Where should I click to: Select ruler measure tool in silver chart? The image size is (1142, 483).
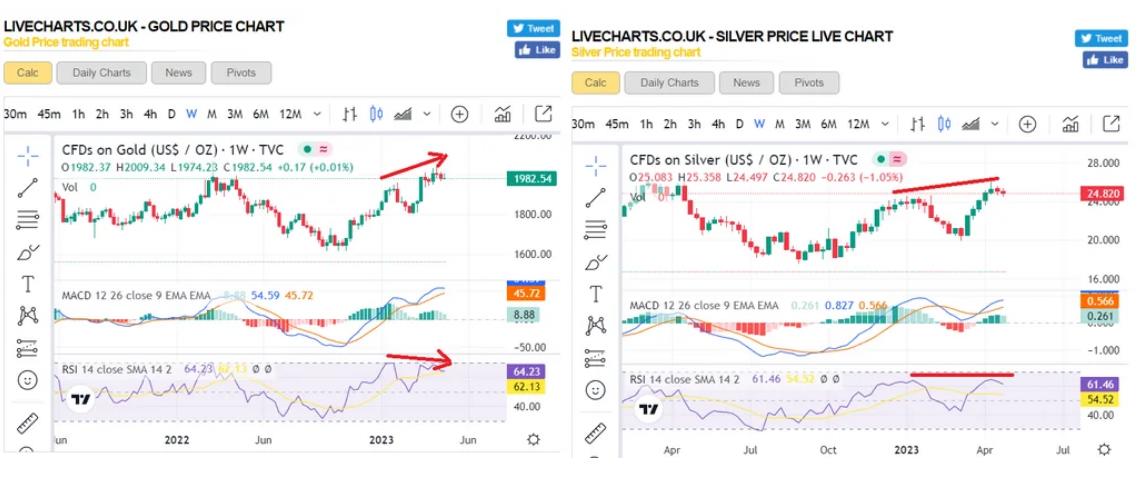(x=596, y=433)
